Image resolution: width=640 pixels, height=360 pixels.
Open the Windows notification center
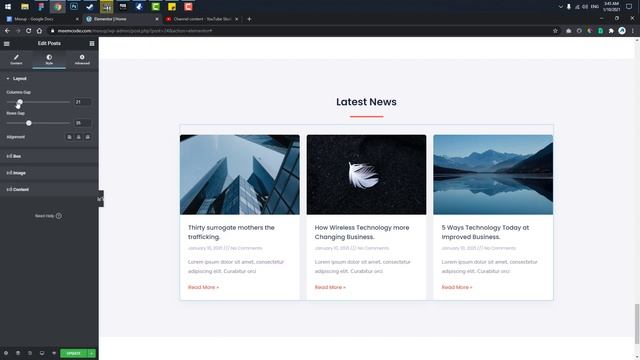tap(629, 7)
